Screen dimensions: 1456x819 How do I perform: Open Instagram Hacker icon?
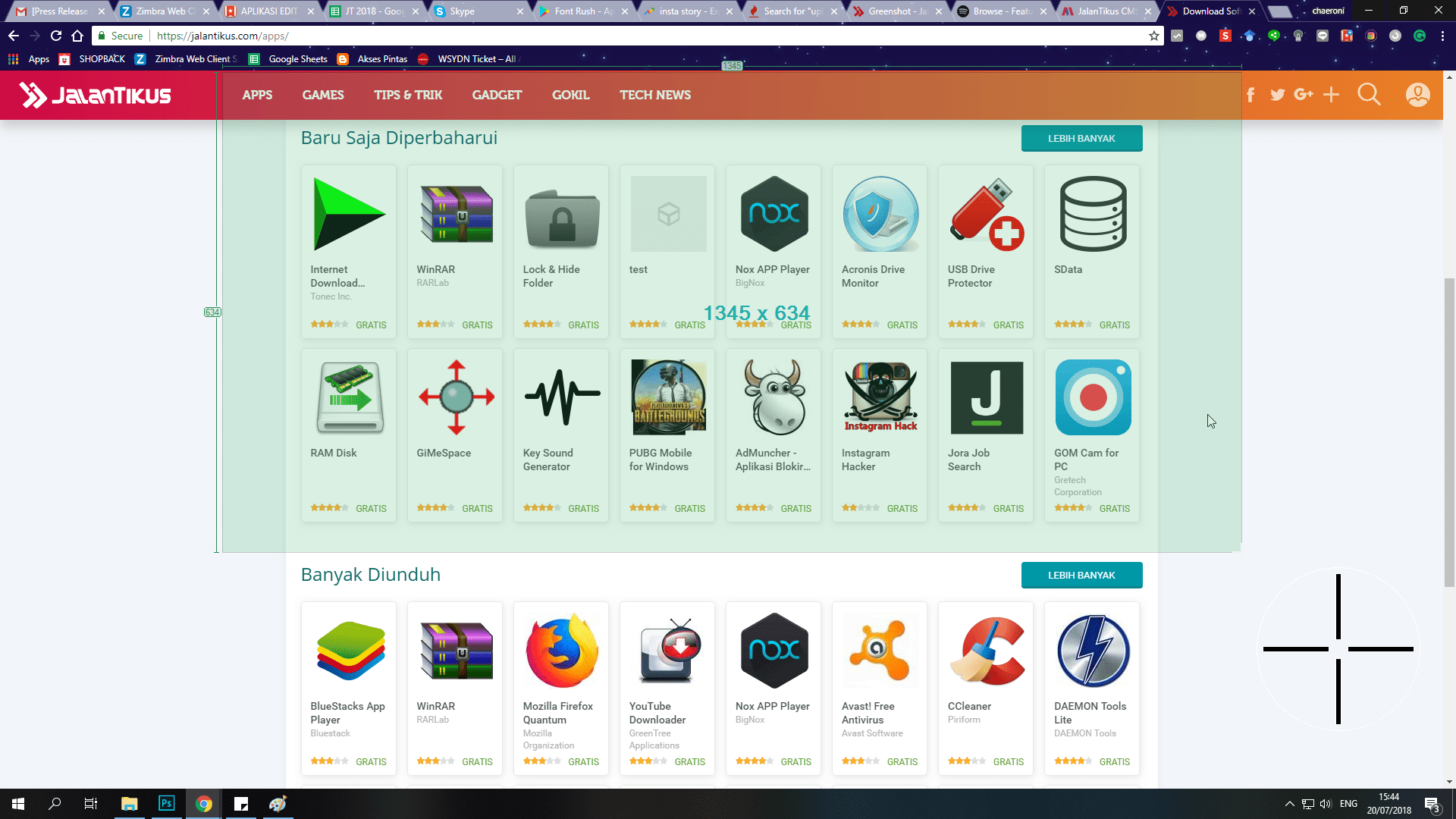coord(880,397)
